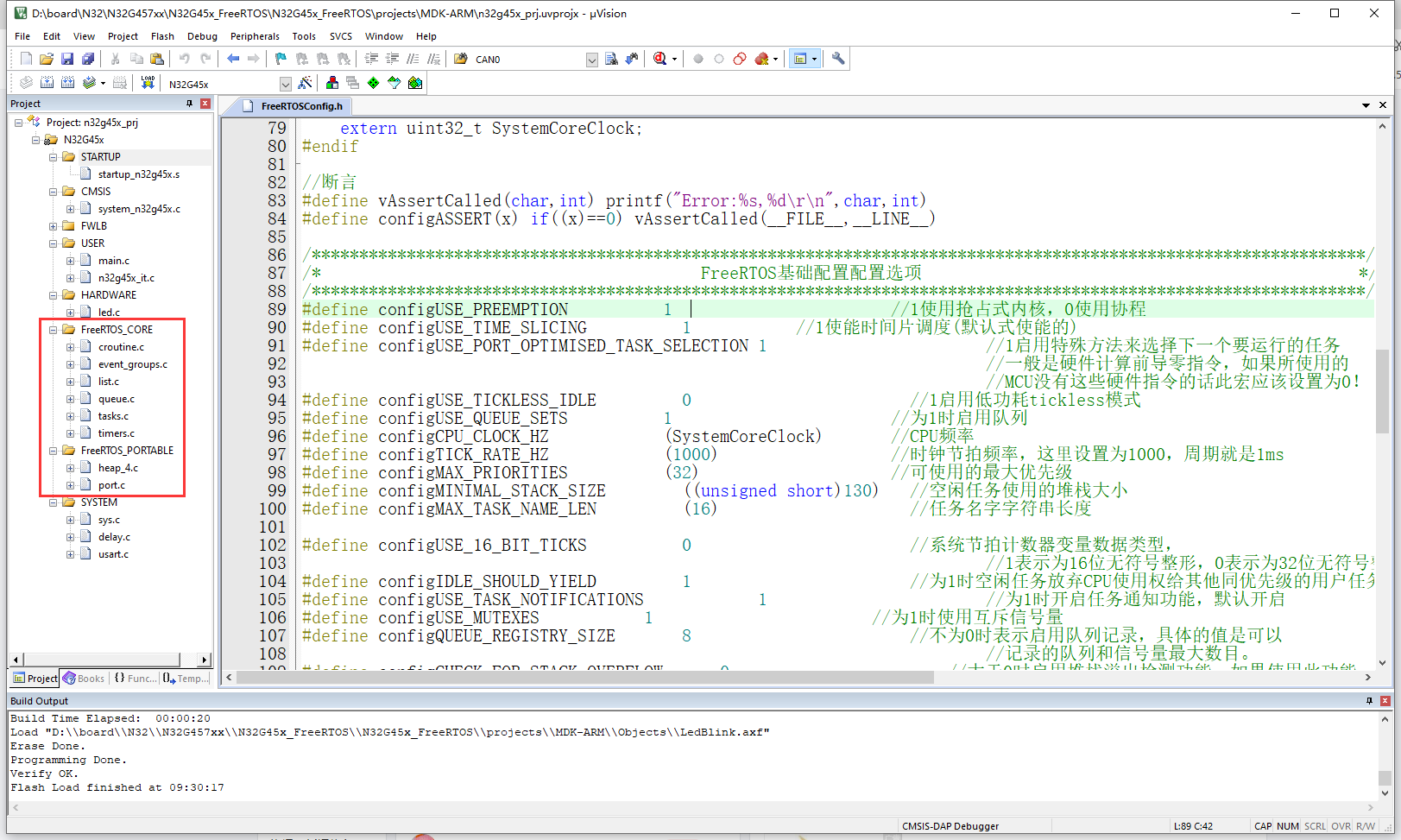Click the Save All icon
1401x840 pixels.
88,59
